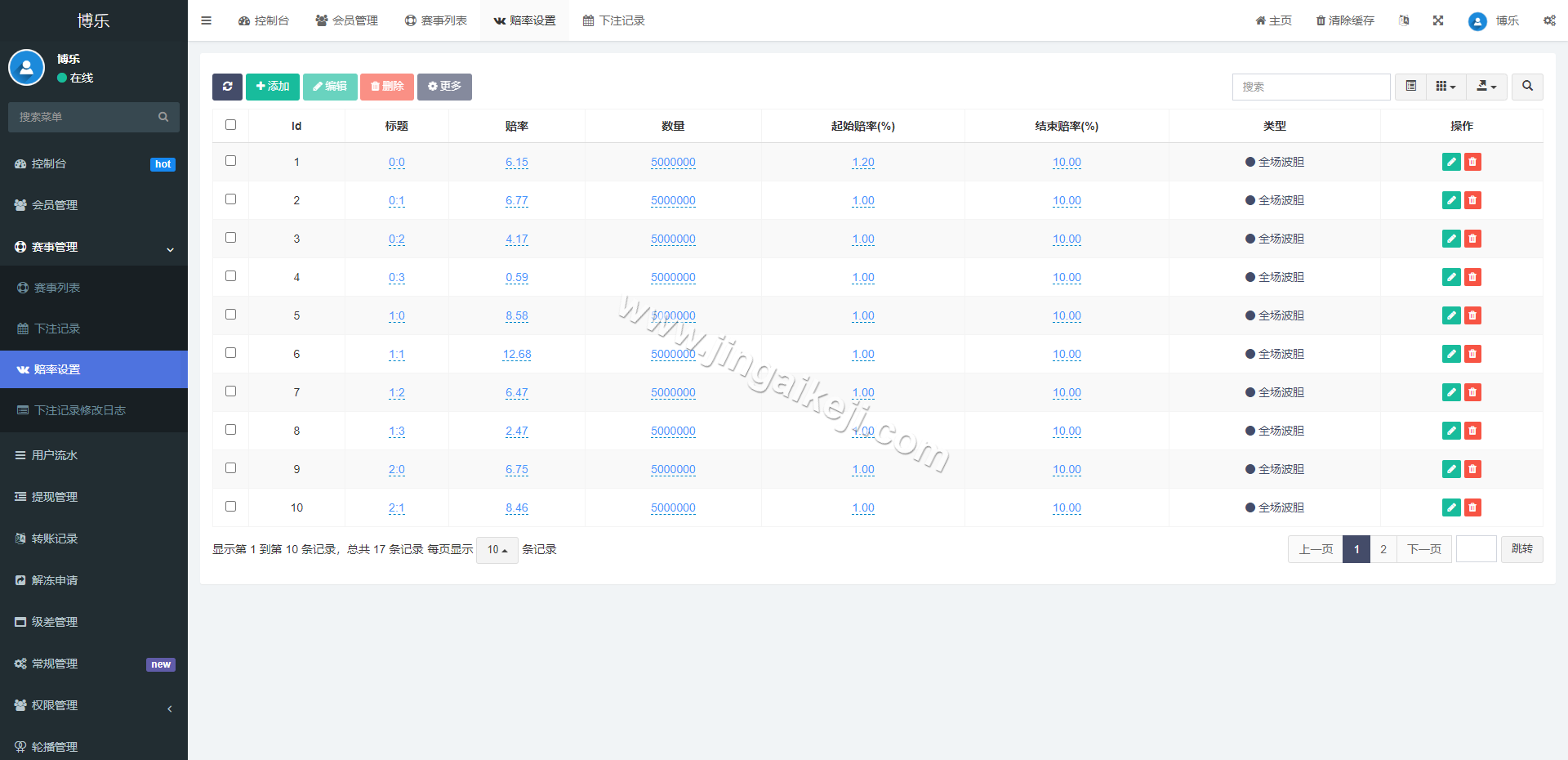
Task: Click page 2 in the pagination bar
Action: [x=1383, y=549]
